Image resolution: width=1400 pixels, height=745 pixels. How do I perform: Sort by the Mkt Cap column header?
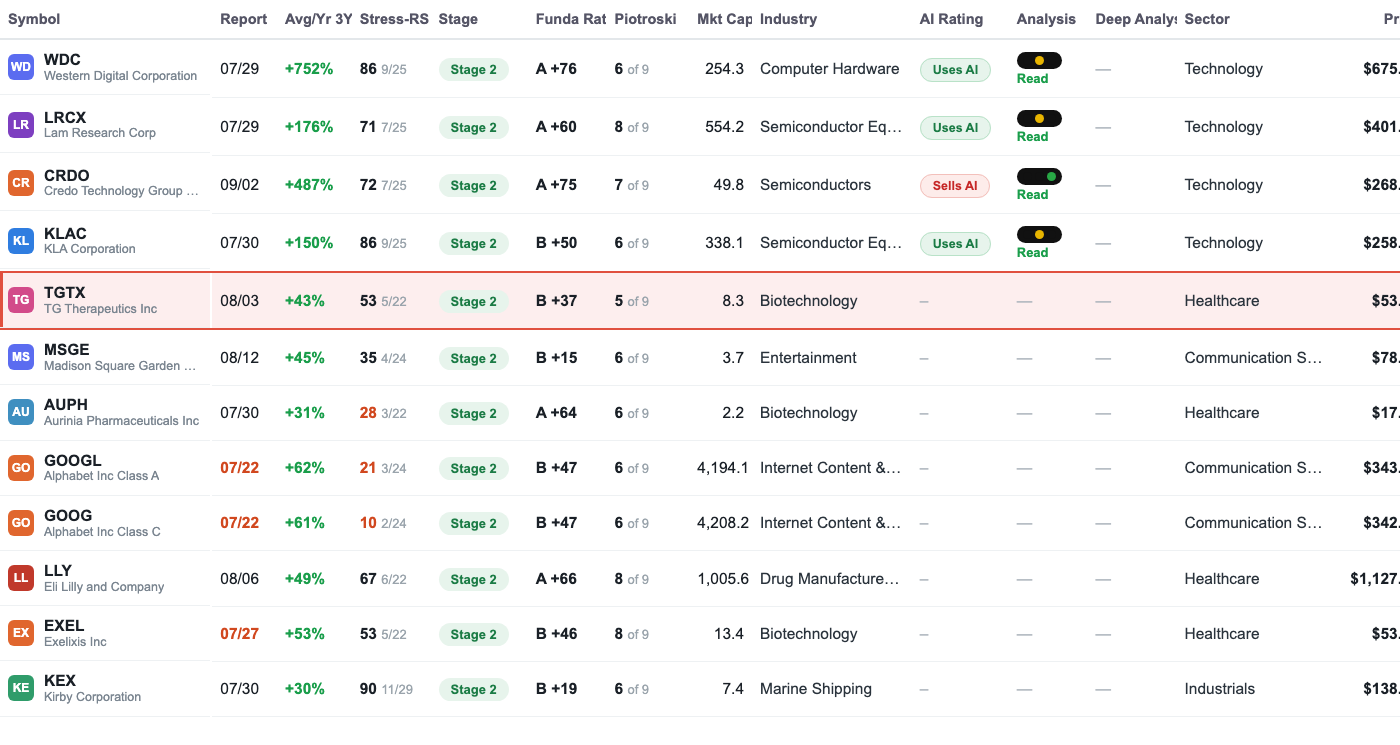point(724,19)
